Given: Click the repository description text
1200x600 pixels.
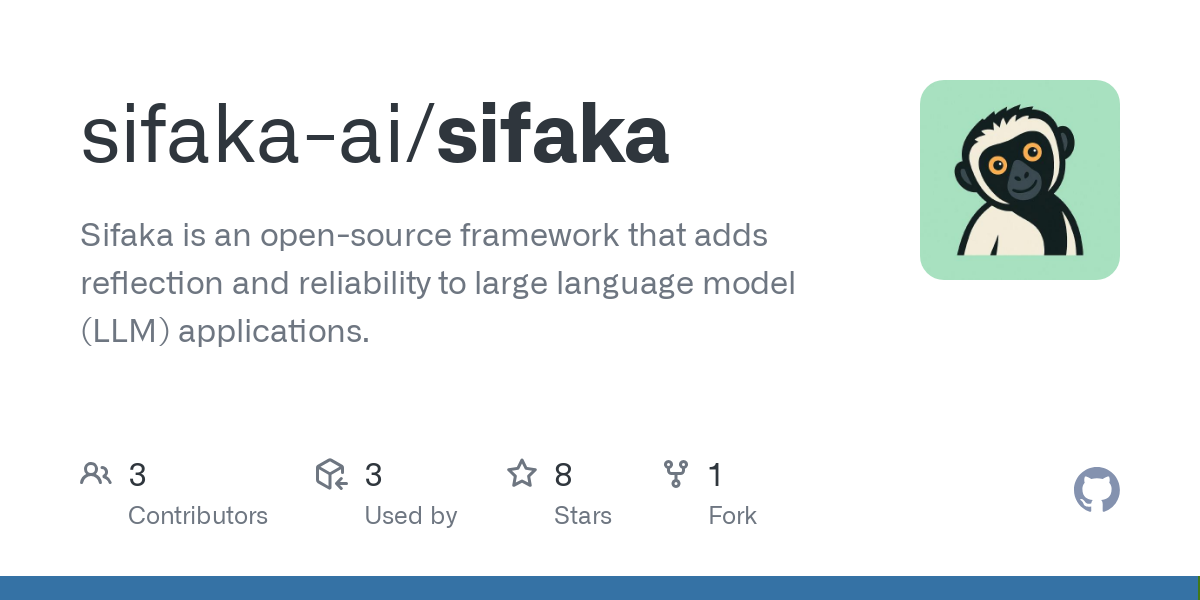Looking at the screenshot, I should (438, 284).
